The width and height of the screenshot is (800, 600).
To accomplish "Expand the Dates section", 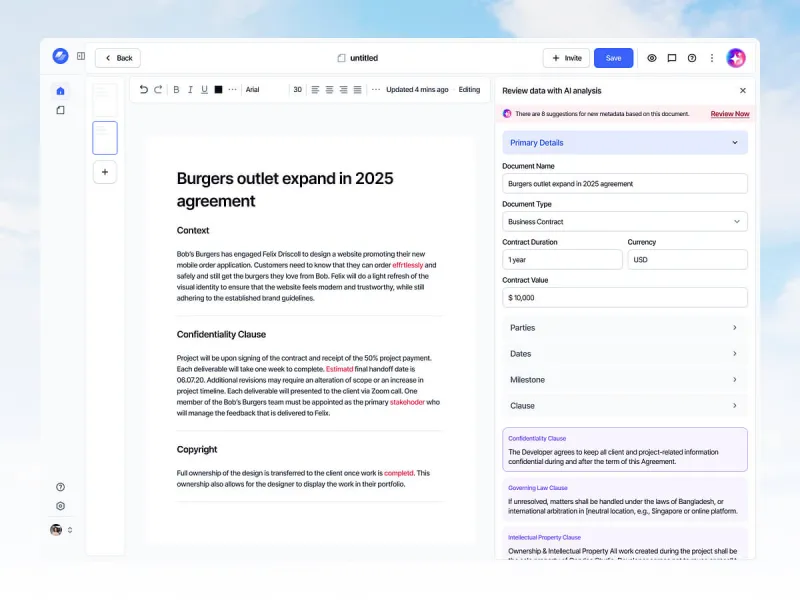I will coord(625,354).
